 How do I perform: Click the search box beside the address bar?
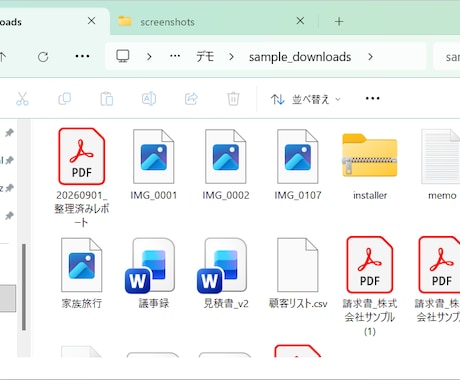pos(447,57)
